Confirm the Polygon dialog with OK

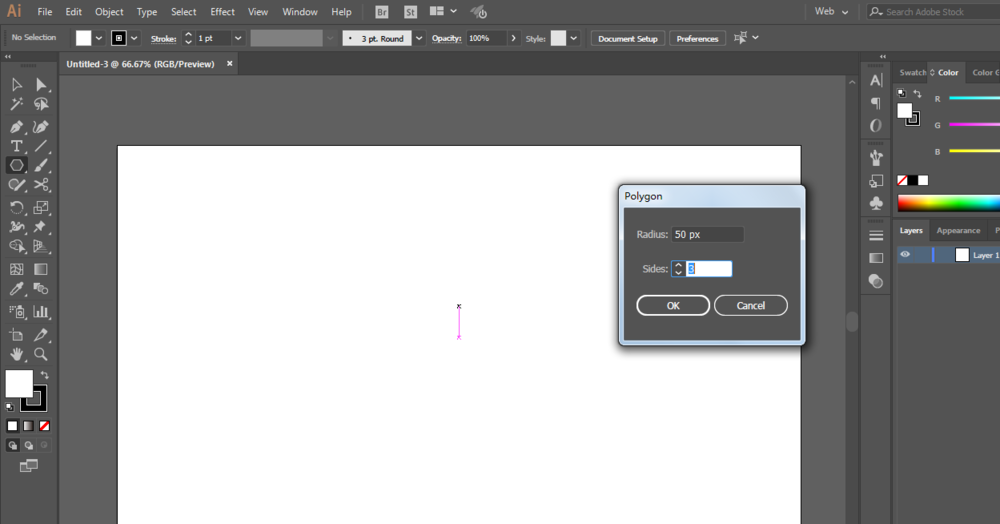tap(673, 305)
